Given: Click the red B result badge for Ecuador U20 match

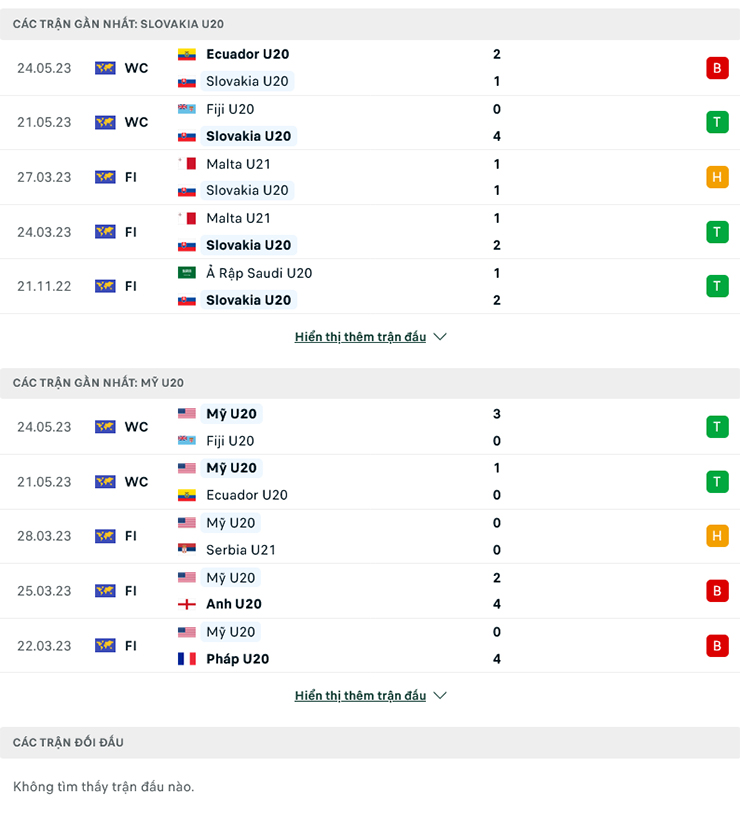Looking at the screenshot, I should (717, 68).
